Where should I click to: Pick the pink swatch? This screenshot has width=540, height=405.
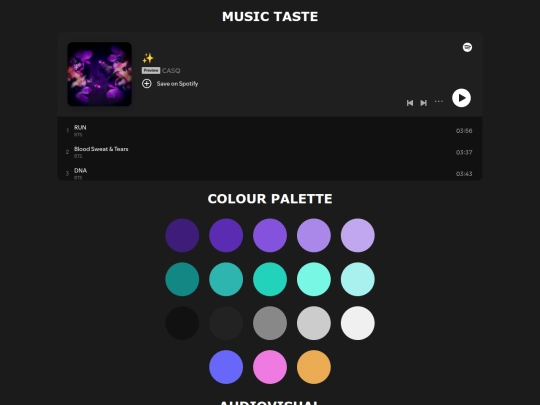270,367
